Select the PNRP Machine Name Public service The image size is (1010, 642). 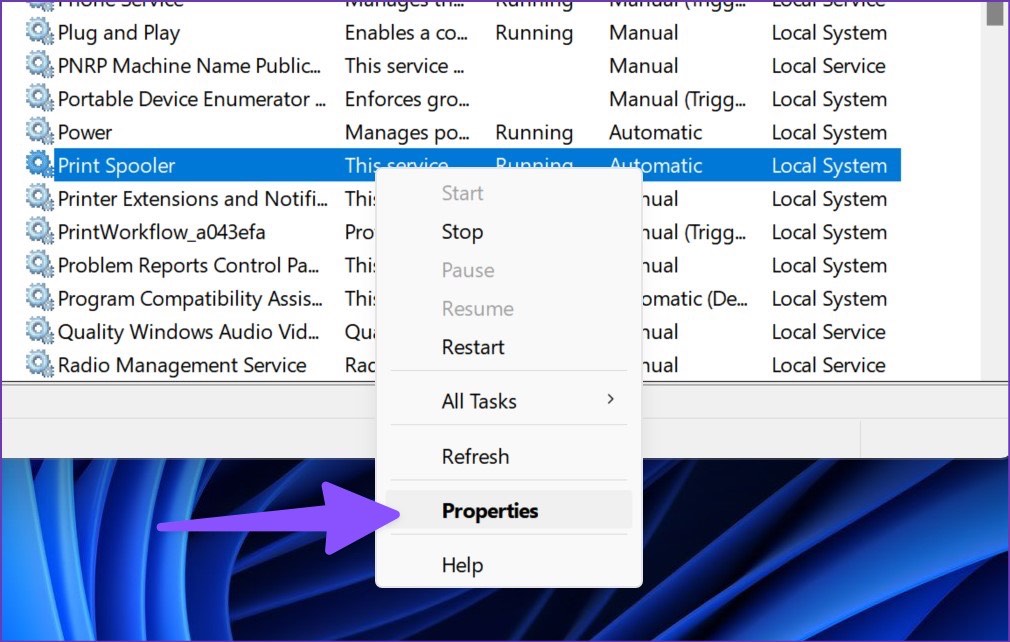[189, 66]
